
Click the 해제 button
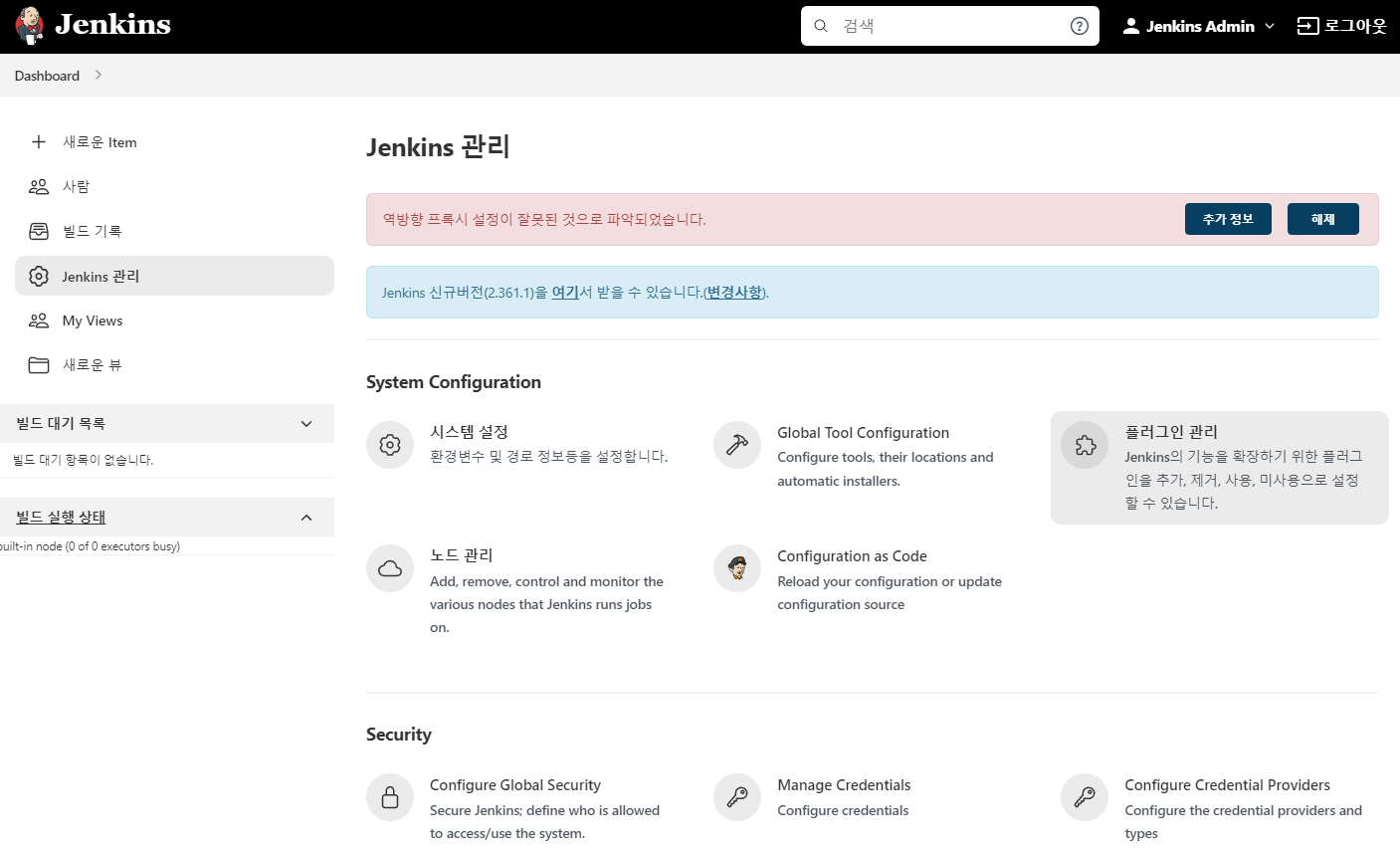[1323, 219]
